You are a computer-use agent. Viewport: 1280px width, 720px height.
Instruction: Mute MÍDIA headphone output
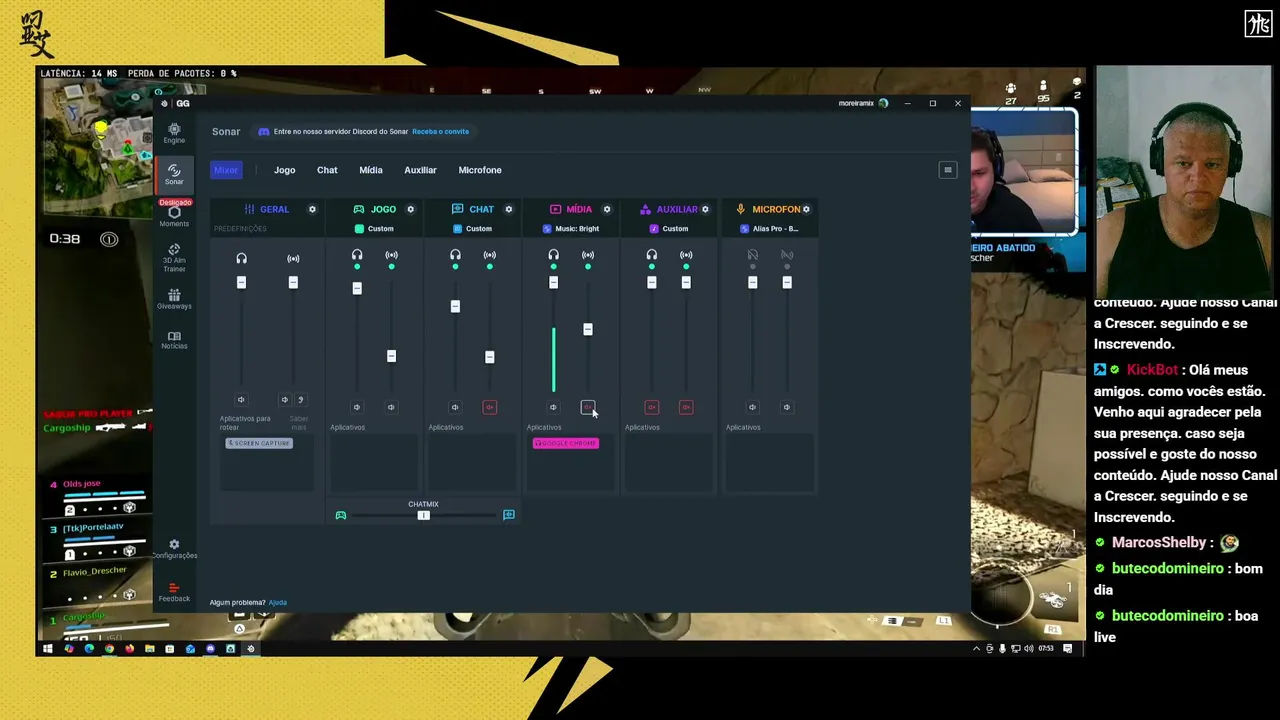[x=553, y=407]
